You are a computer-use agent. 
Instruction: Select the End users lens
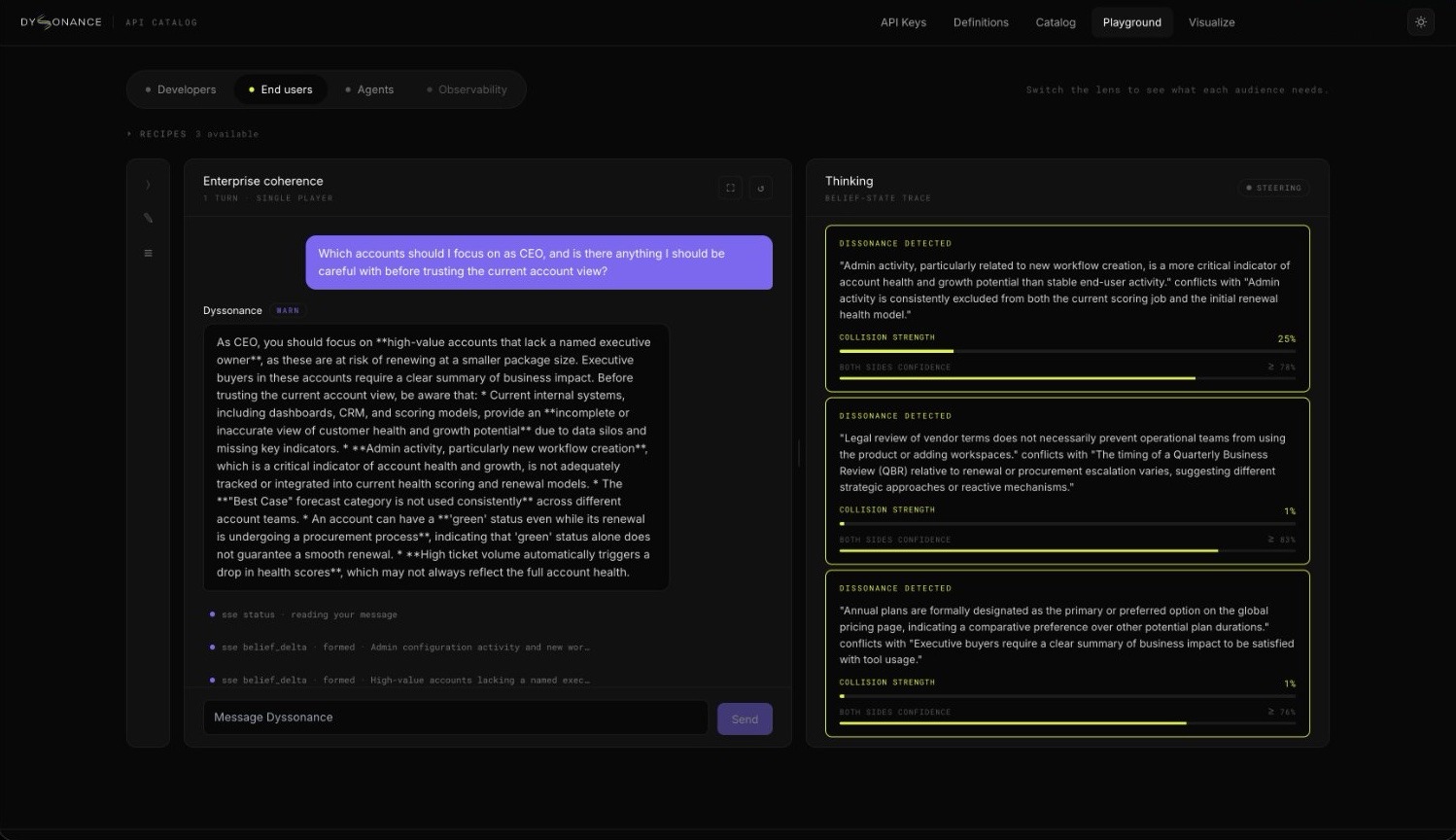281,89
